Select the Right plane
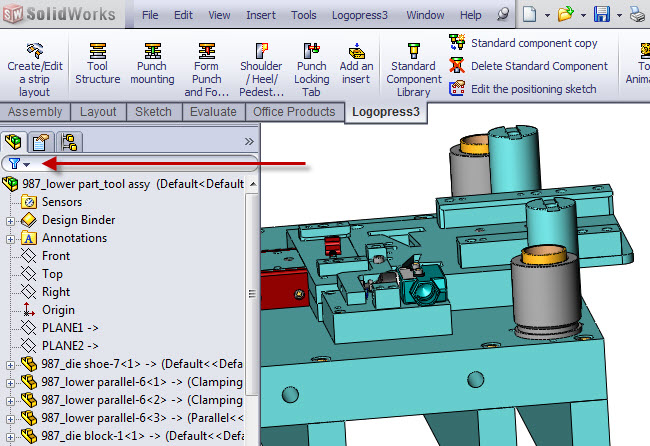This screenshot has height=446, width=650. (x=45, y=292)
